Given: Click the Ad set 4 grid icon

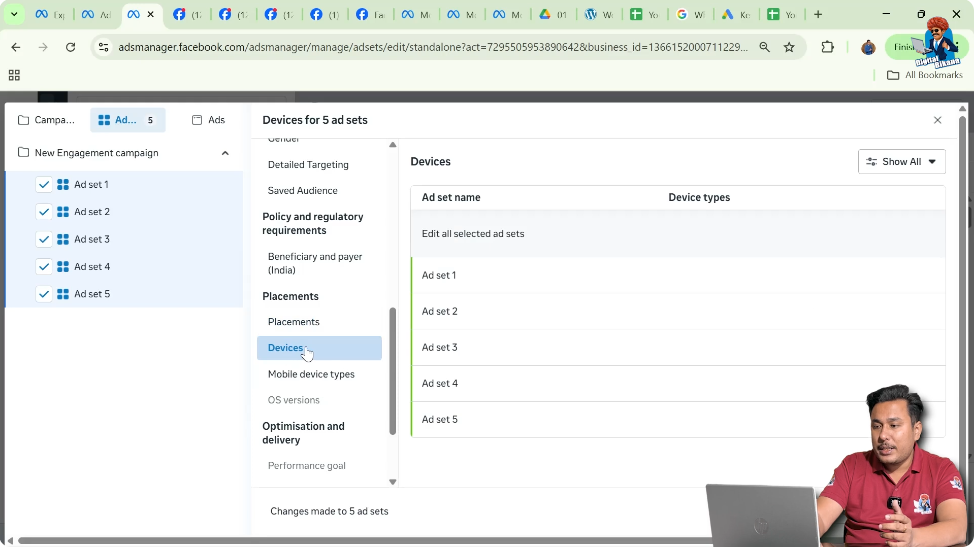Looking at the screenshot, I should [x=63, y=267].
